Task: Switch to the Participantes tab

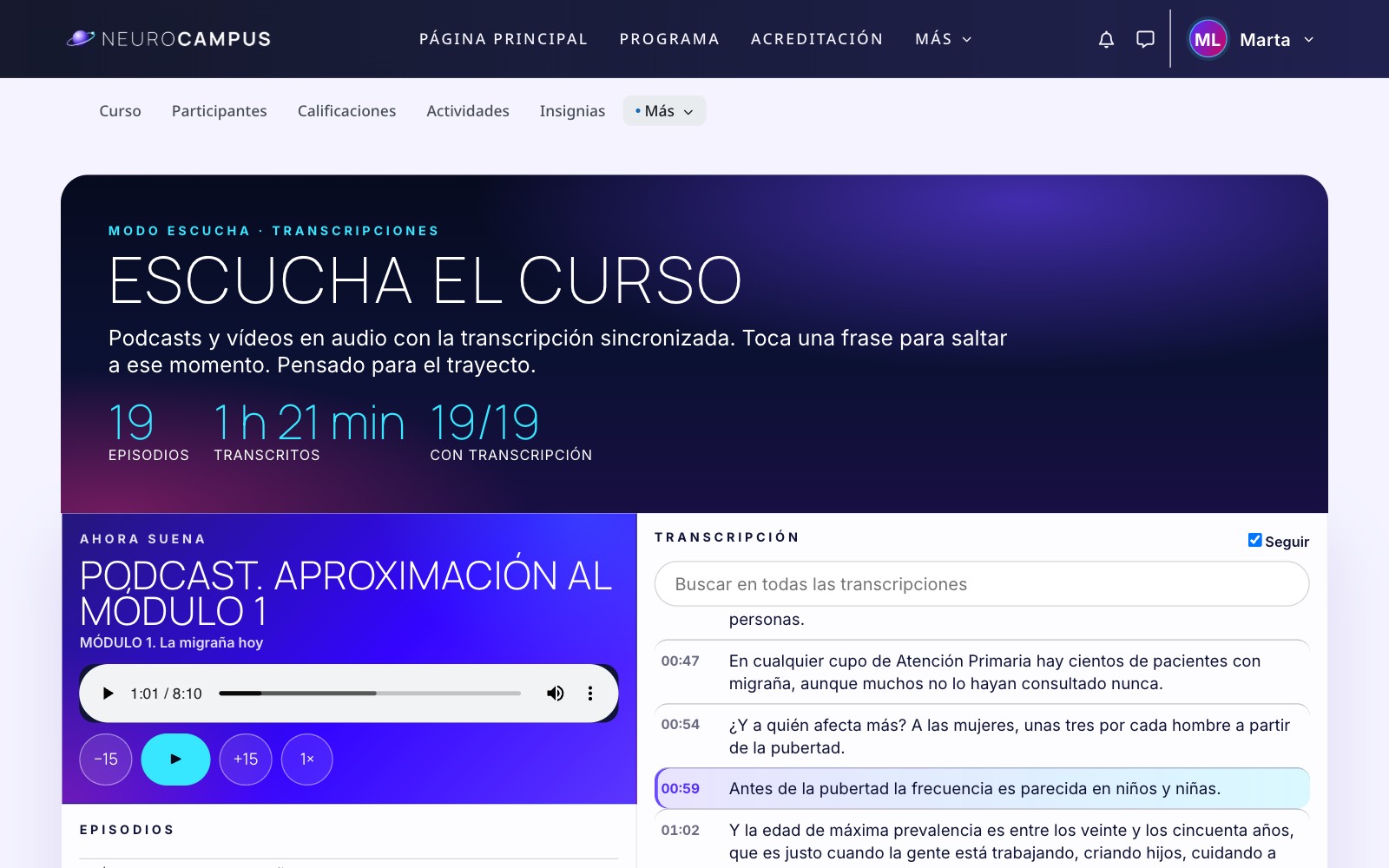Action: pyautogui.click(x=220, y=111)
